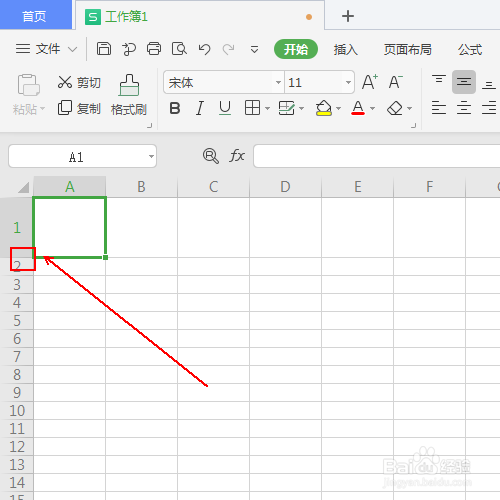Click the Paste clipboard icon
Screen dimensions: 500x500
click(29, 85)
